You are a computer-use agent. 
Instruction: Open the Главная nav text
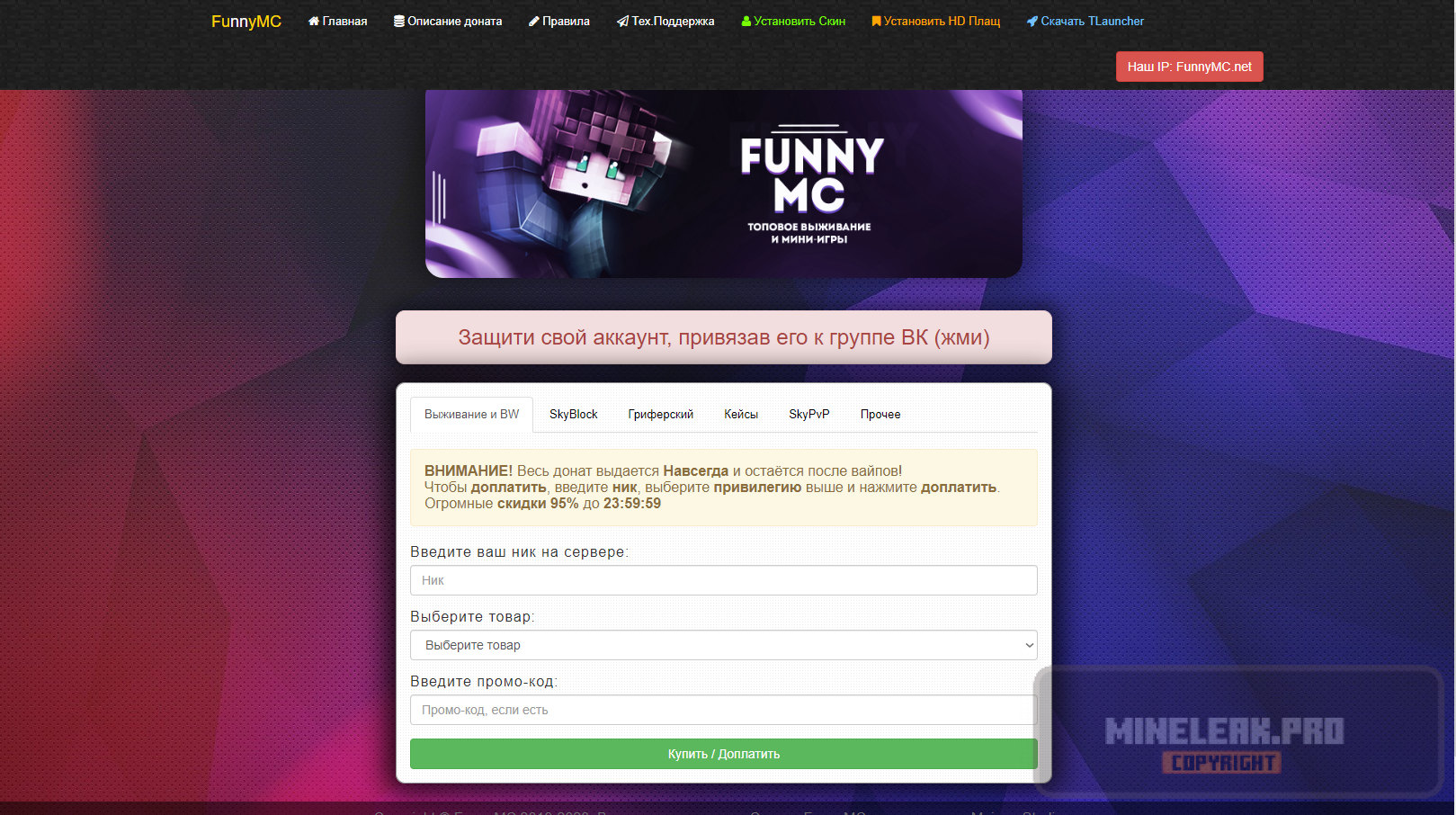tap(345, 21)
